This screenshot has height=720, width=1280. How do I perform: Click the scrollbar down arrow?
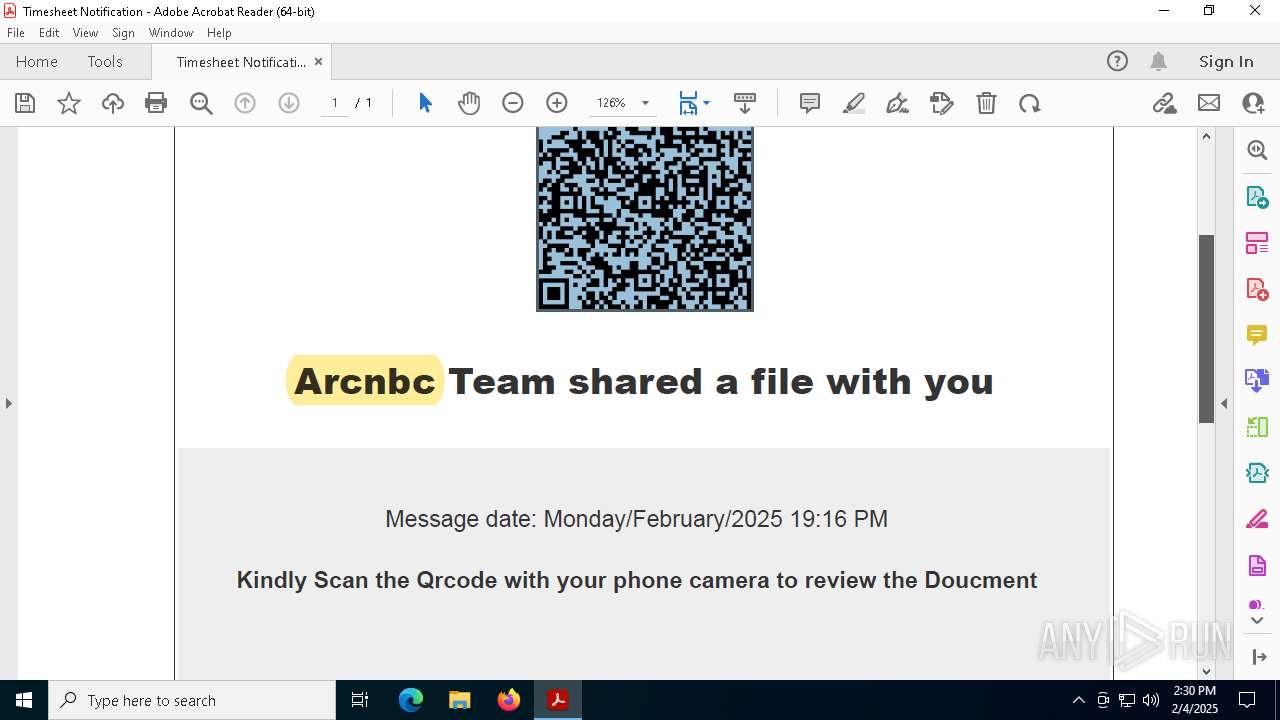[x=1206, y=671]
